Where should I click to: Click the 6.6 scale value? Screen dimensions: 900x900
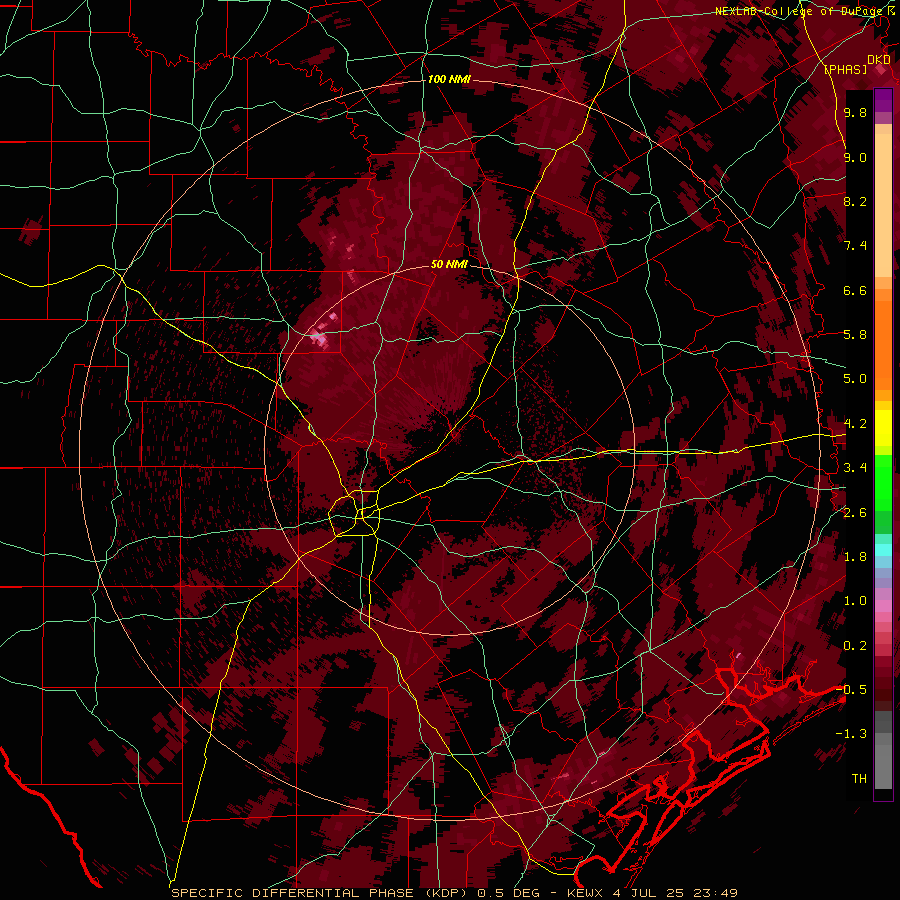pyautogui.click(x=855, y=290)
